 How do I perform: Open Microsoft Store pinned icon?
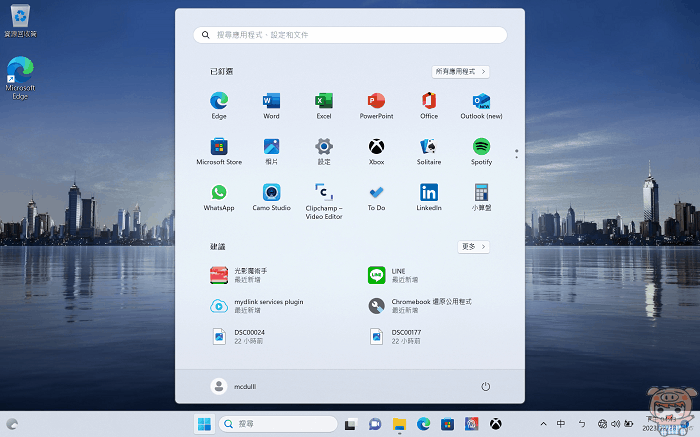pos(219,152)
